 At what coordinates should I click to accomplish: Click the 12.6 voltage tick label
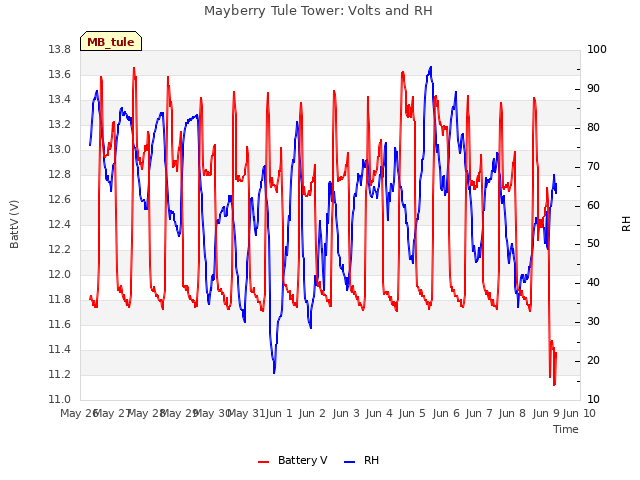point(60,200)
